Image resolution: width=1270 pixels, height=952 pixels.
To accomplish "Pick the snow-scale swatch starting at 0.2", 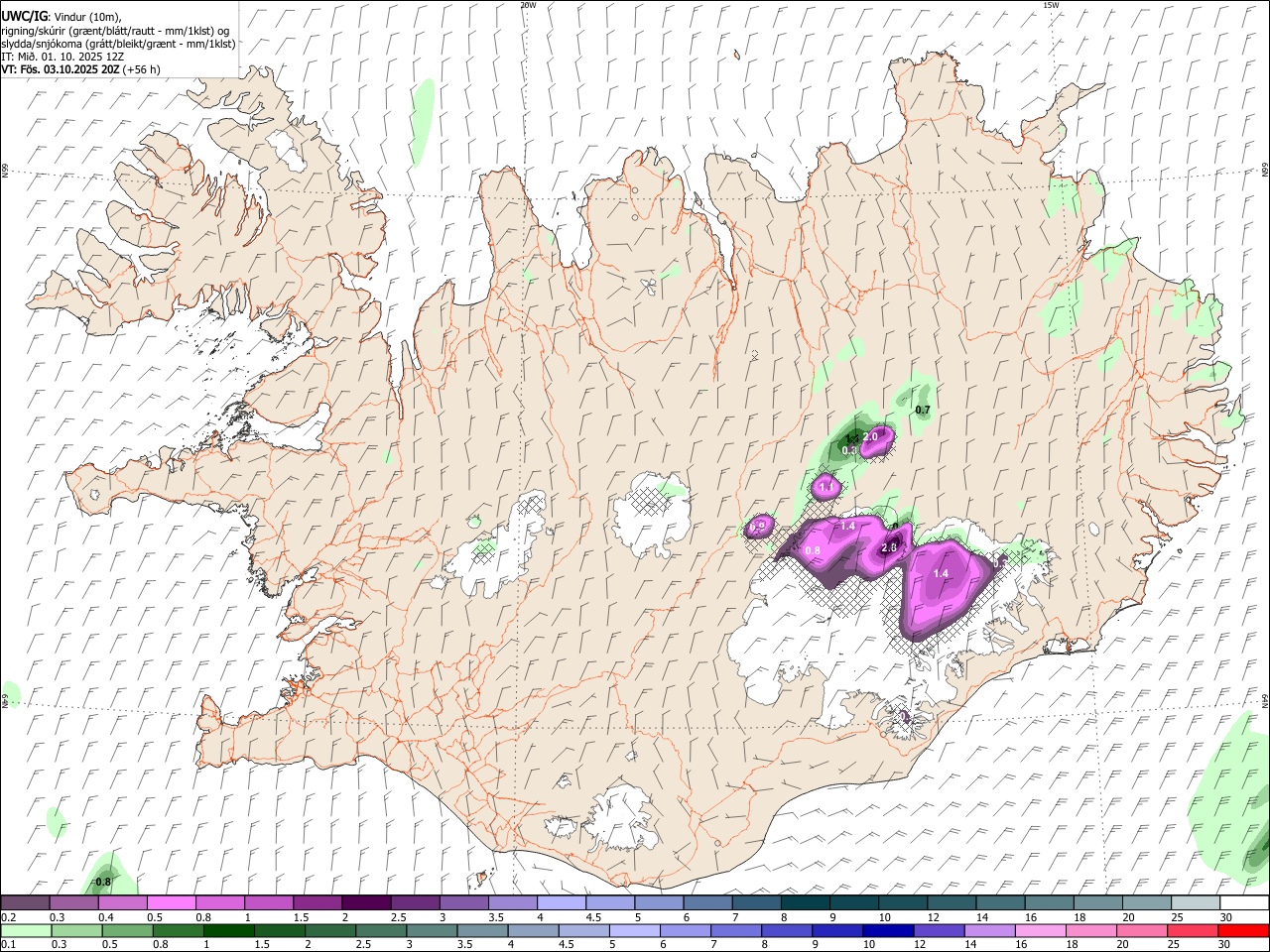I will click(25, 903).
